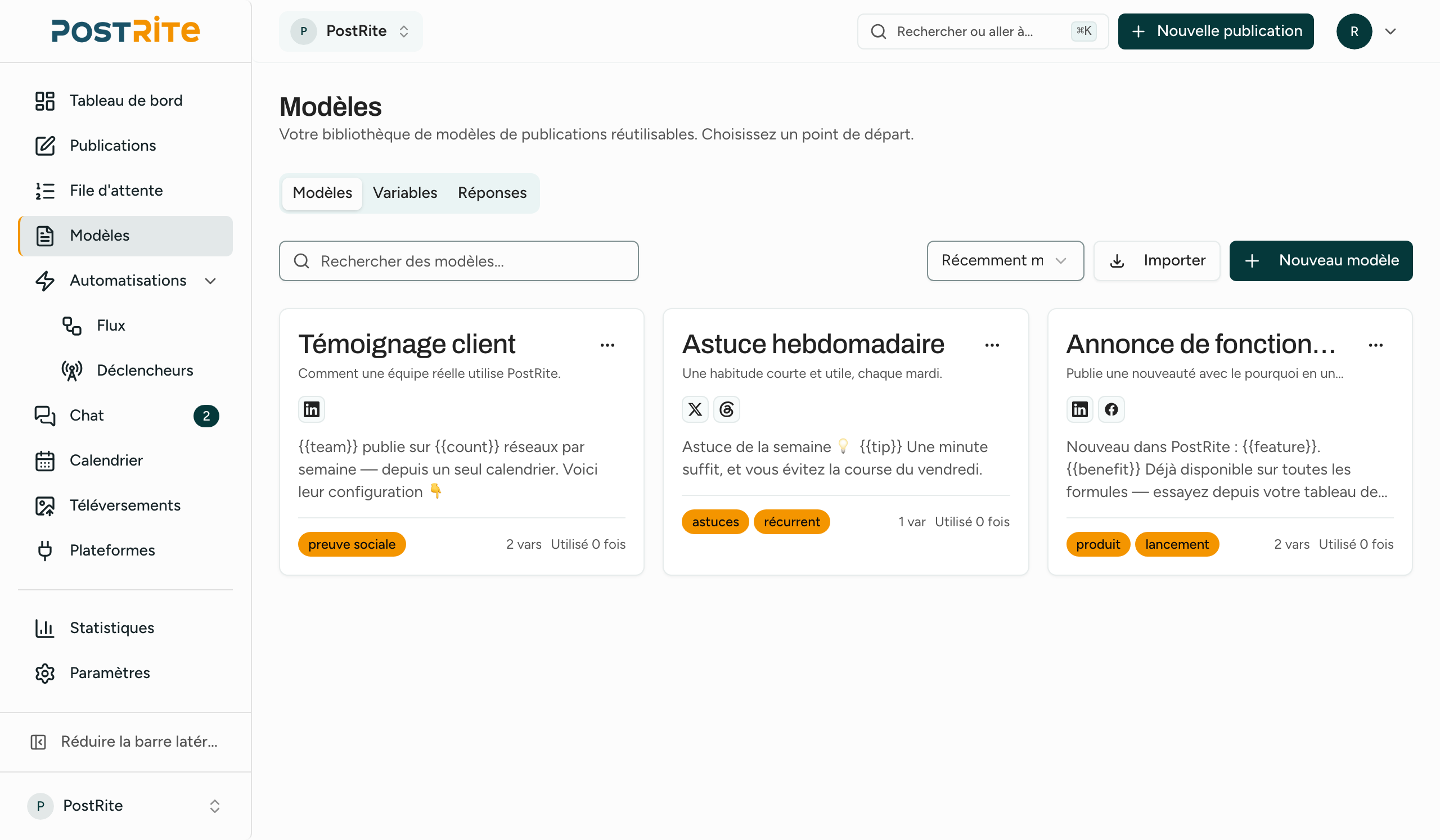Open the user account menu chevron

1391,31
